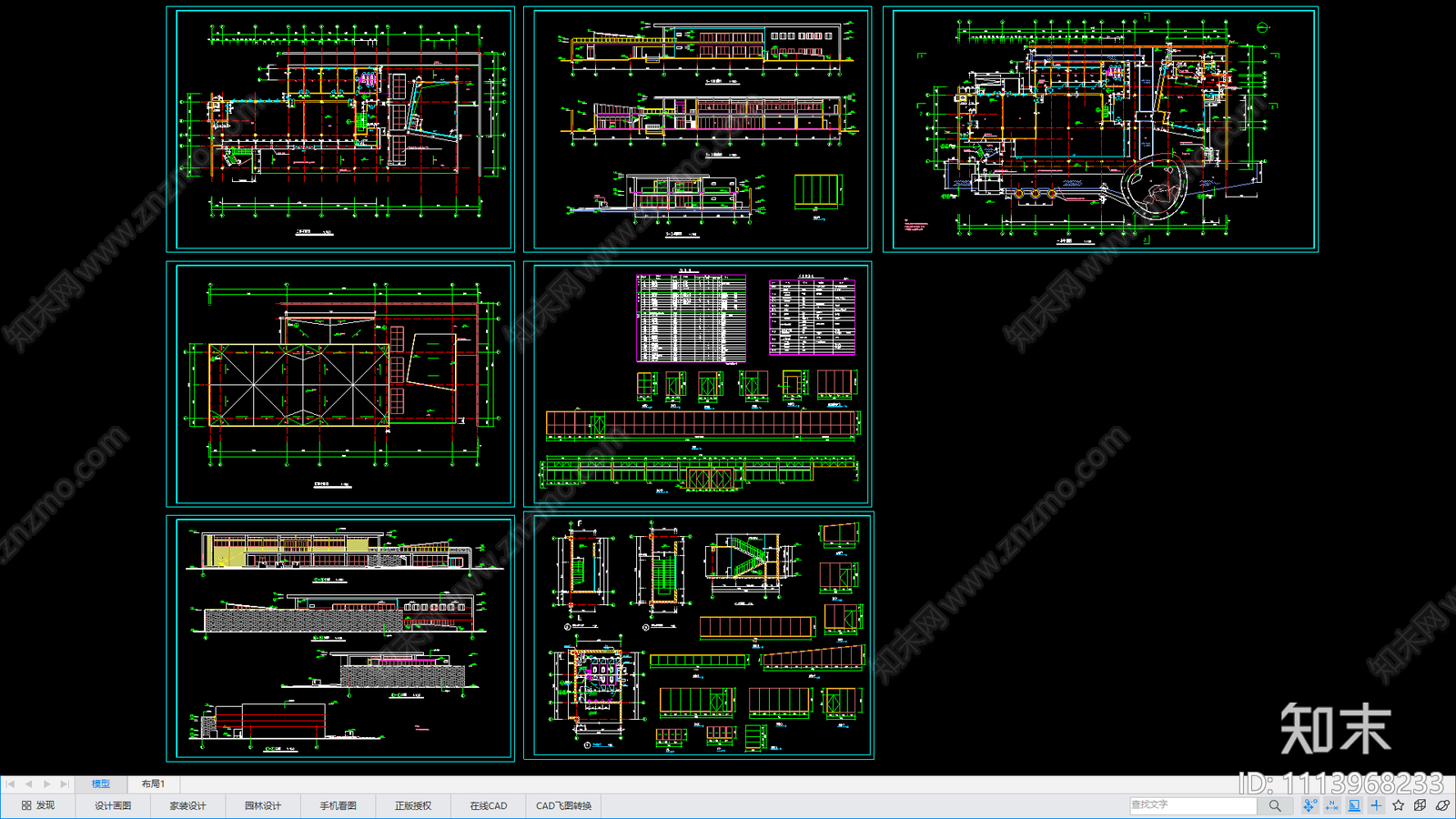The image size is (1456, 819).
Task: Toggle the highlighted ortho/layout mode icon
Action: click(x=1354, y=805)
